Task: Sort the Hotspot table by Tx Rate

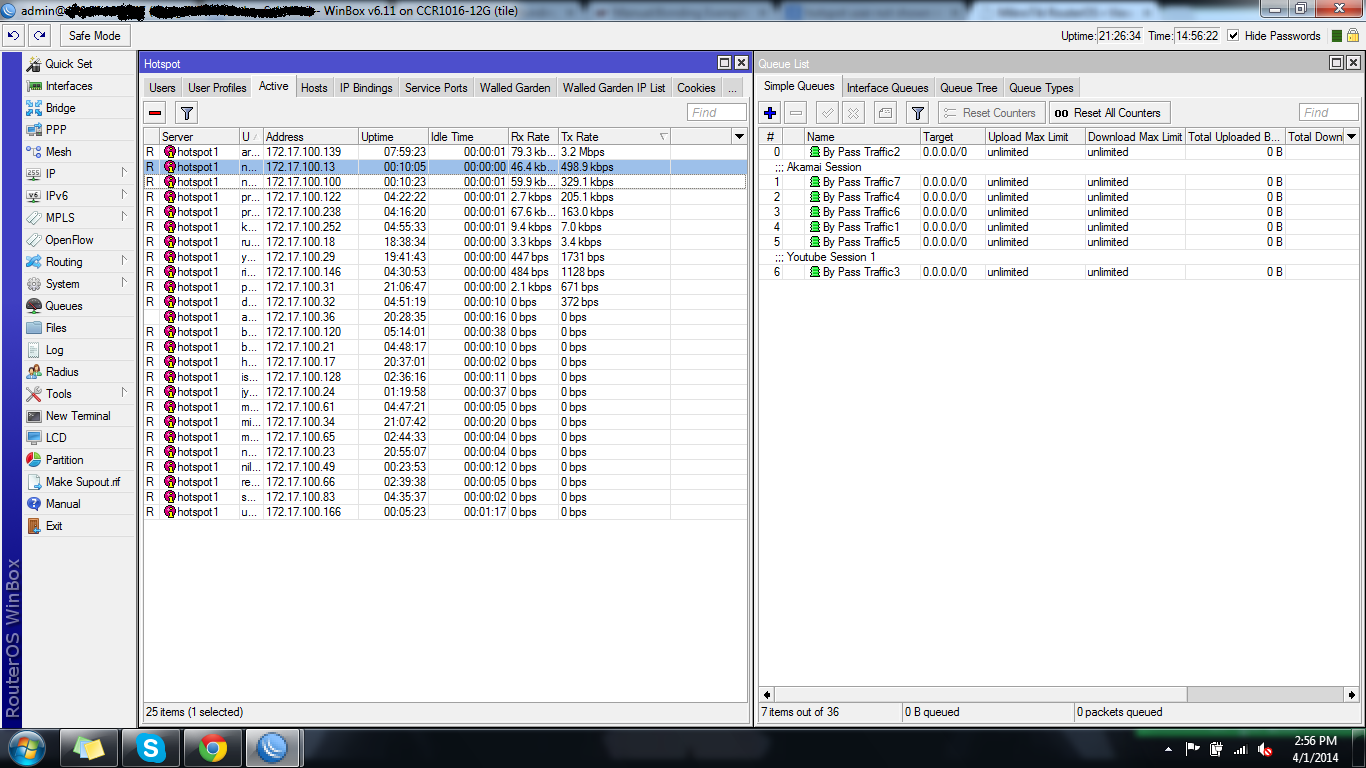Action: (614, 137)
